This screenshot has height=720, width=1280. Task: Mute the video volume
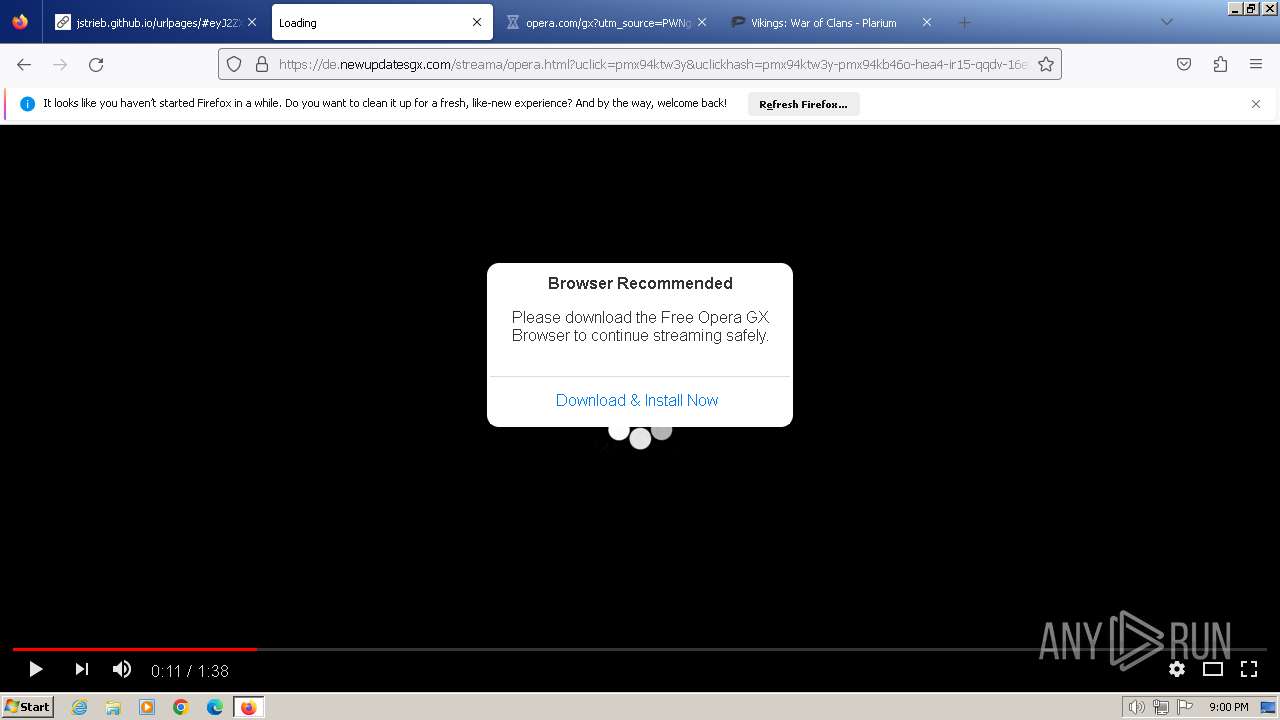point(122,669)
